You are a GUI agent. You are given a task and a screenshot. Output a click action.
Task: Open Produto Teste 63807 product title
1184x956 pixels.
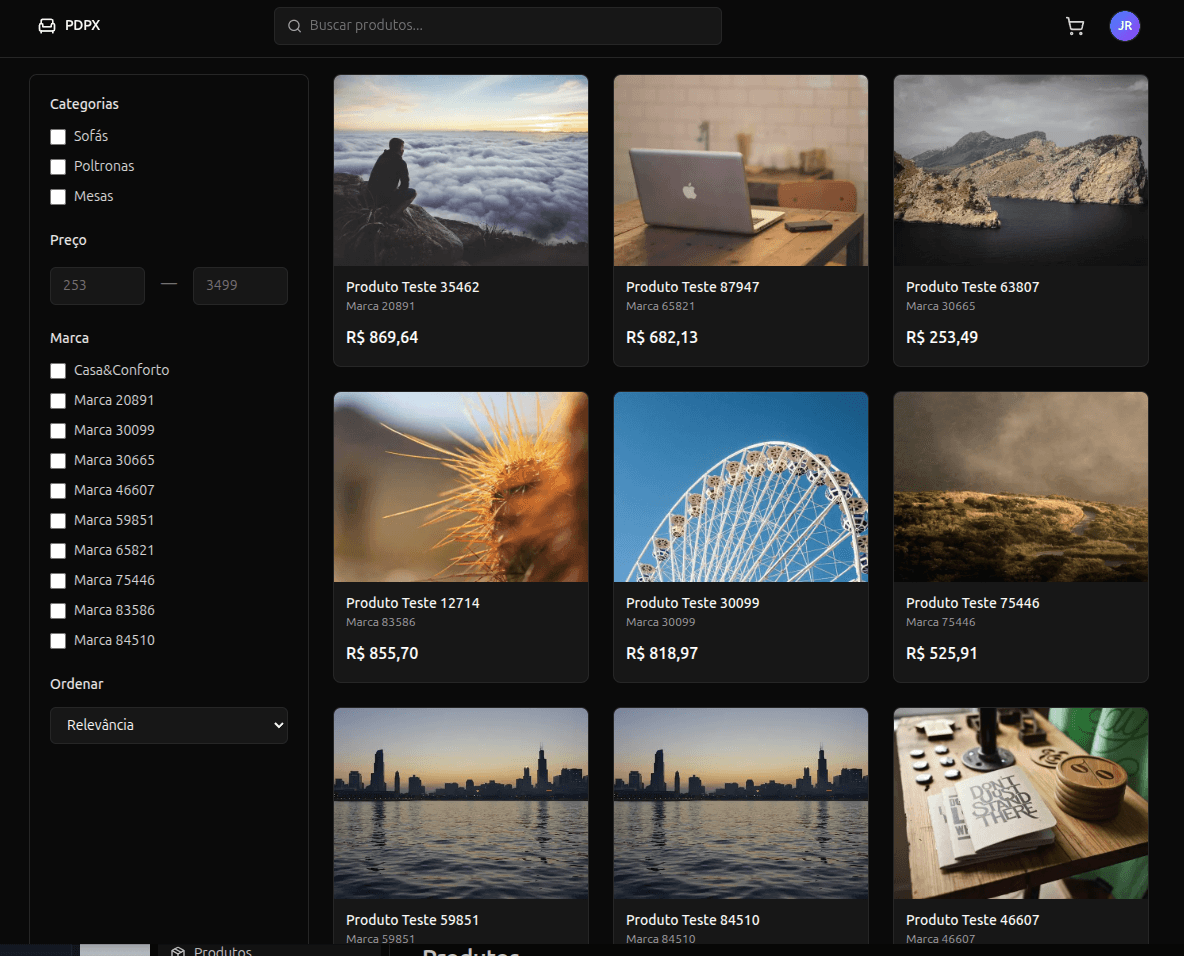pyautogui.click(x=972, y=287)
